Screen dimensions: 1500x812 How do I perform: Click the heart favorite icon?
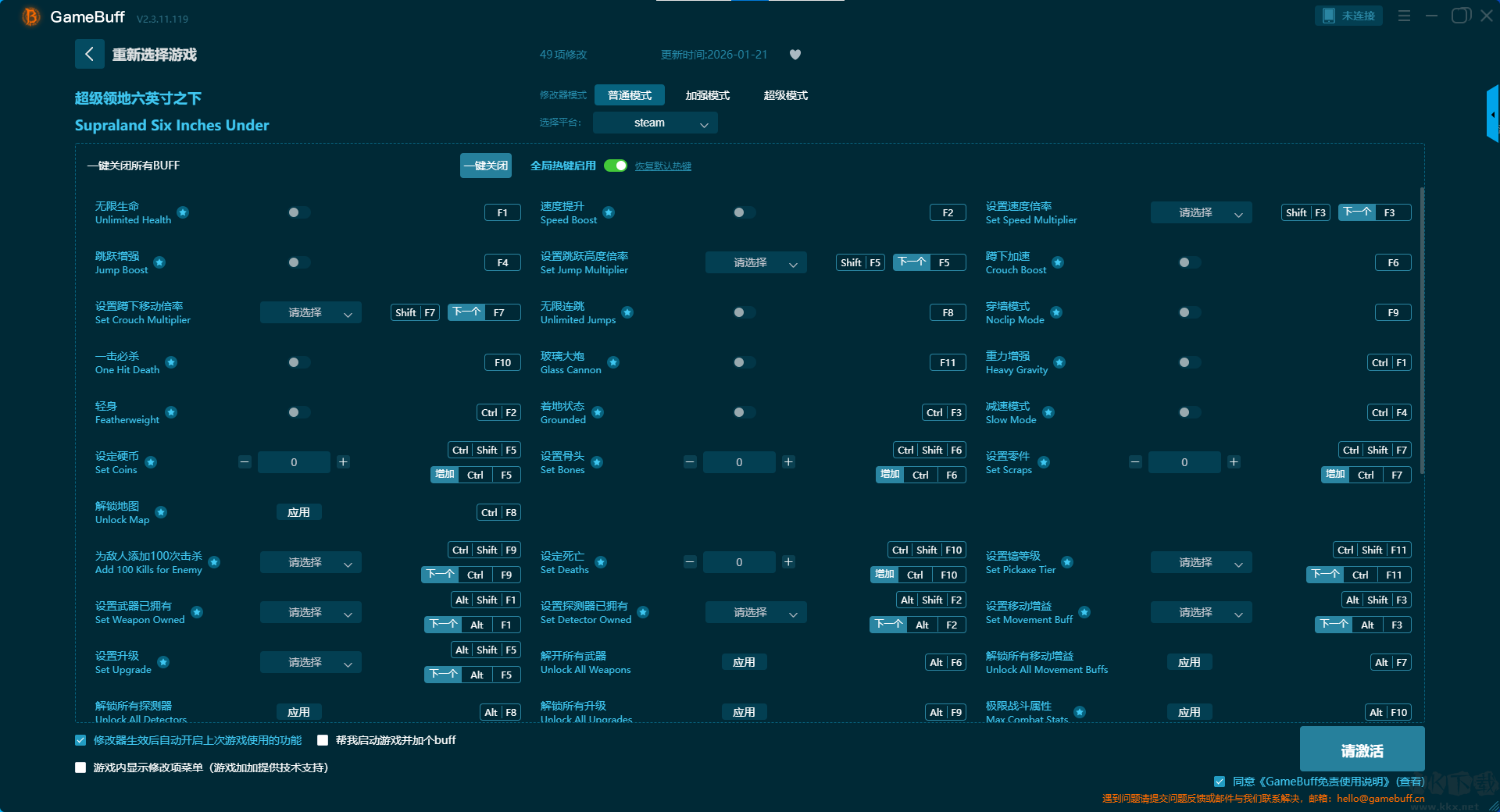point(795,55)
